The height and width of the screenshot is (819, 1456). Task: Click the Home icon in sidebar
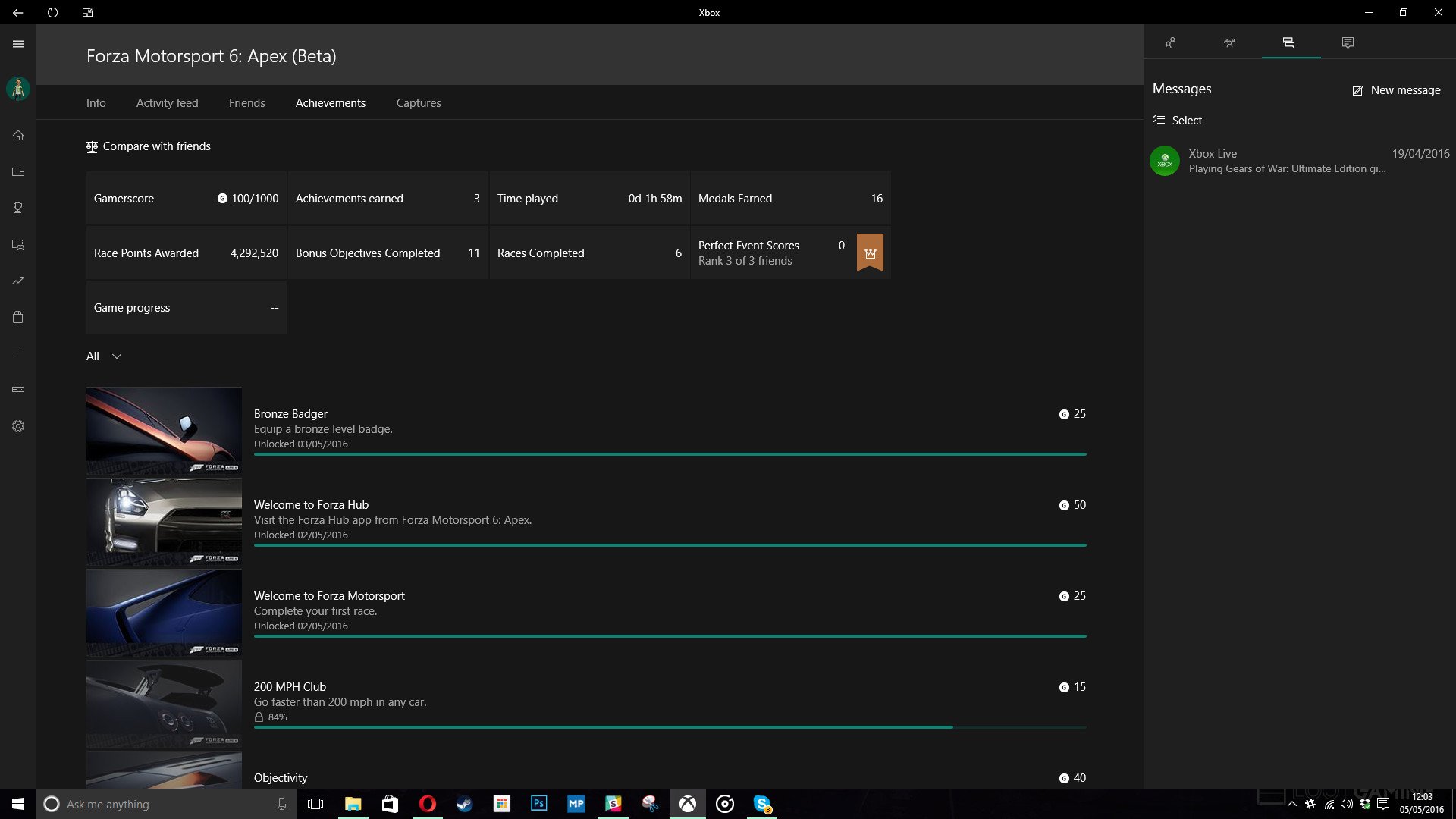tap(18, 136)
